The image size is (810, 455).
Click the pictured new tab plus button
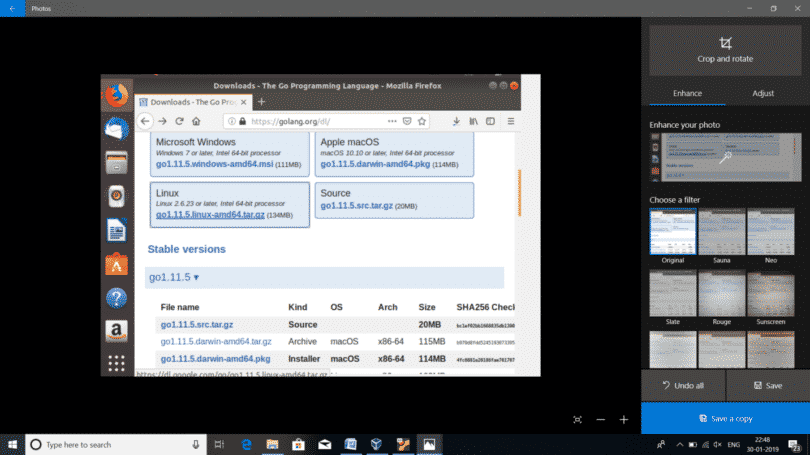coord(261,102)
